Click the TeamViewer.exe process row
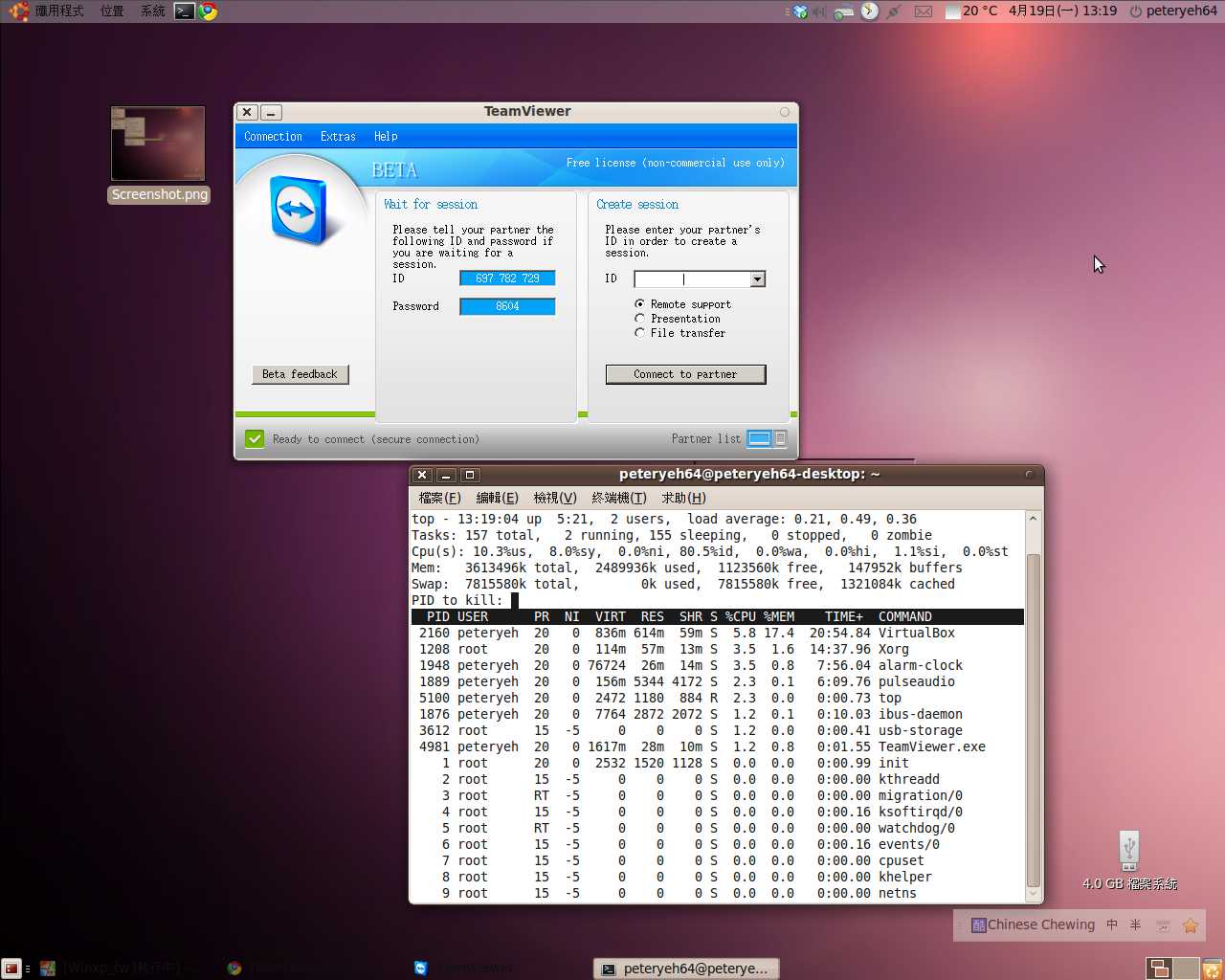This screenshot has height=980, width=1225. coord(718,746)
